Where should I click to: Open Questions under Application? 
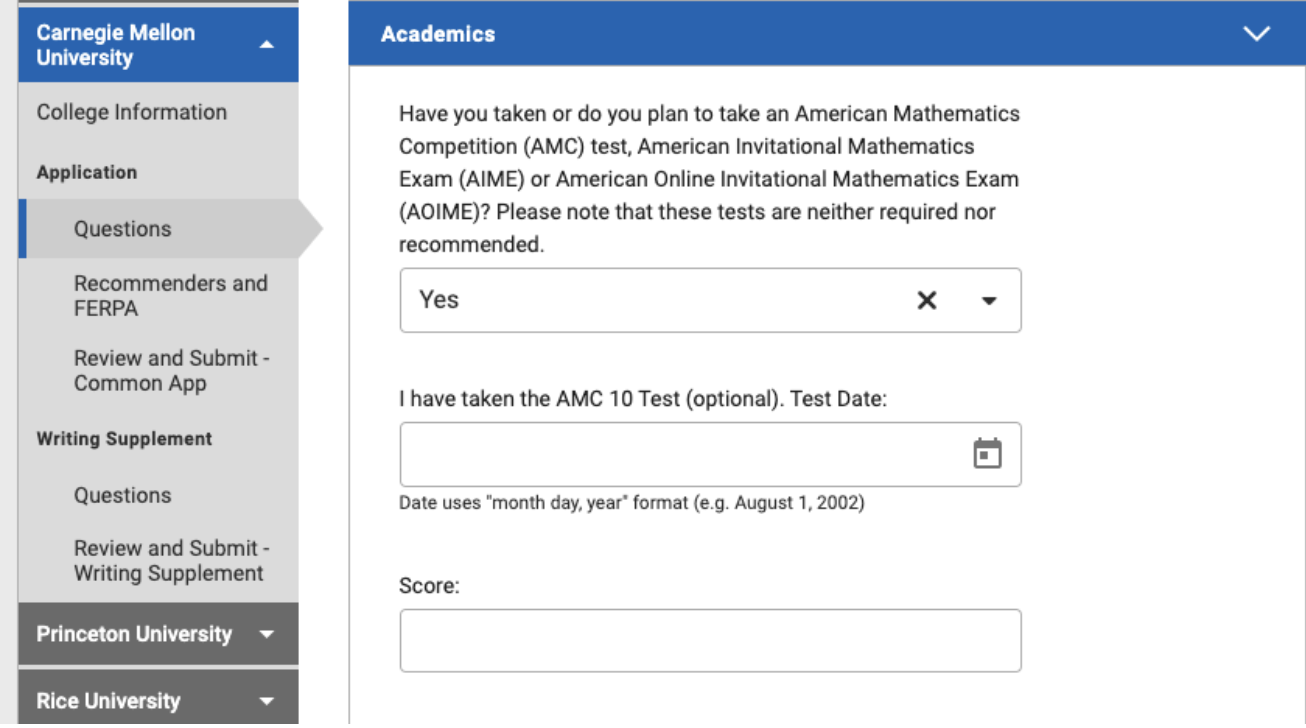click(x=120, y=228)
